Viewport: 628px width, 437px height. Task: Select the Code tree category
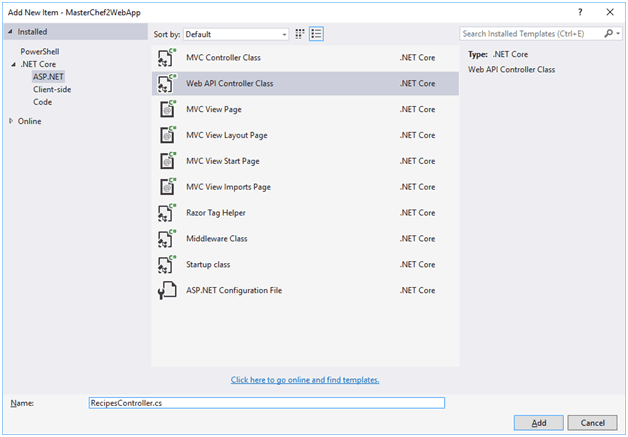[42, 102]
